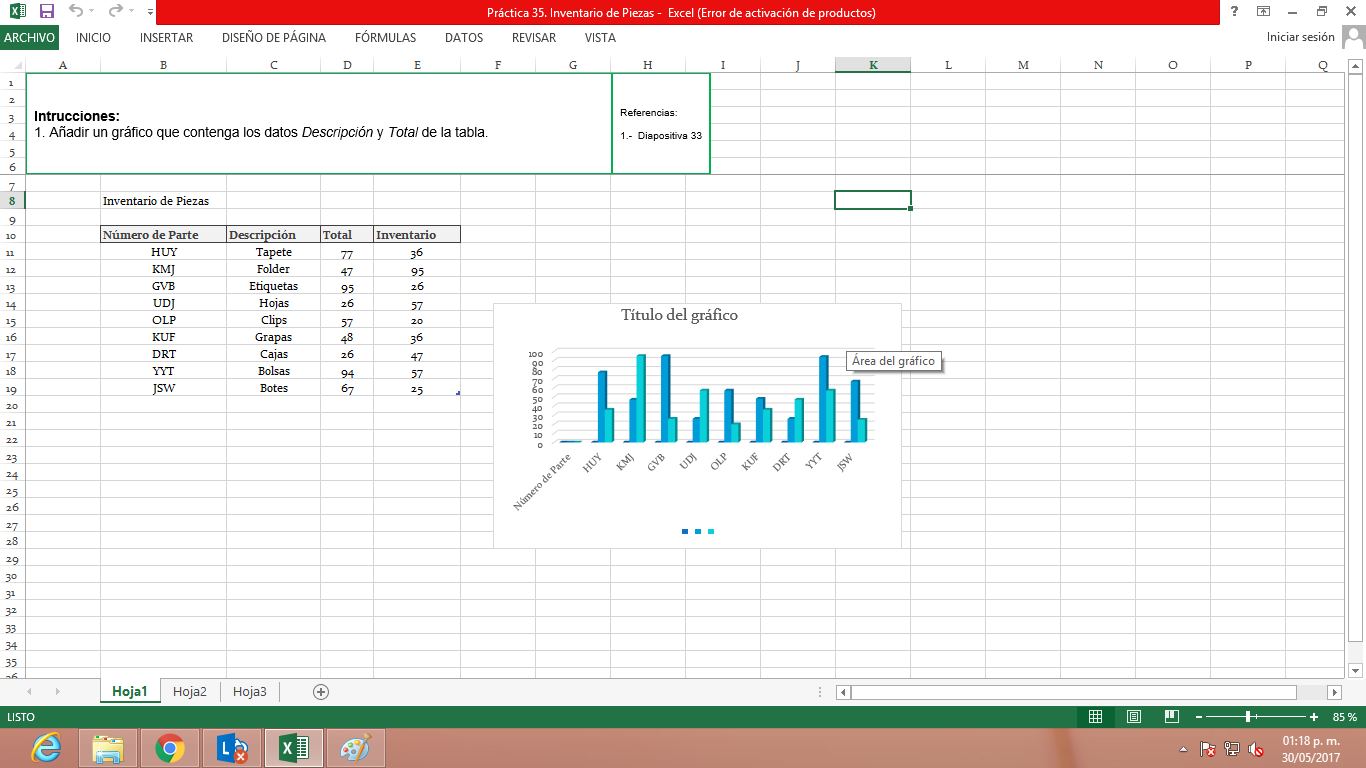Open Paint from the taskbar
The width and height of the screenshot is (1366, 768).
[356, 748]
